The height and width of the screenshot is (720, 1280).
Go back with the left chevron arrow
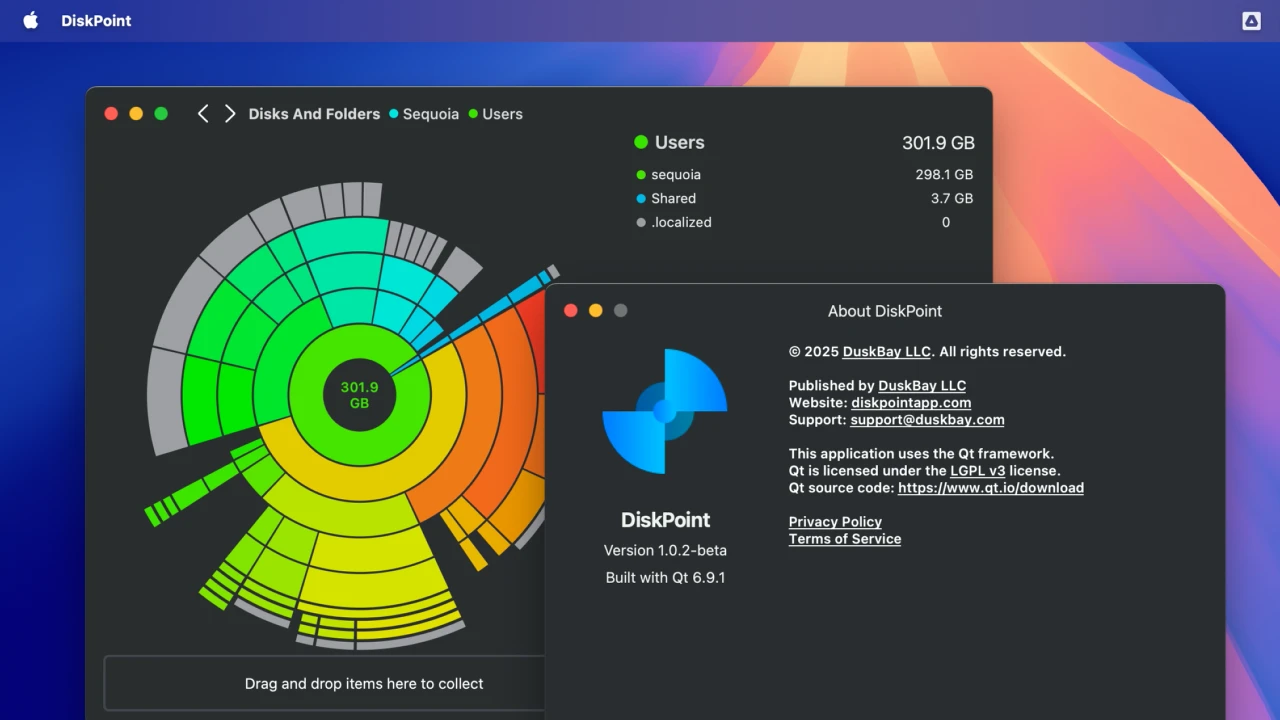pos(203,114)
